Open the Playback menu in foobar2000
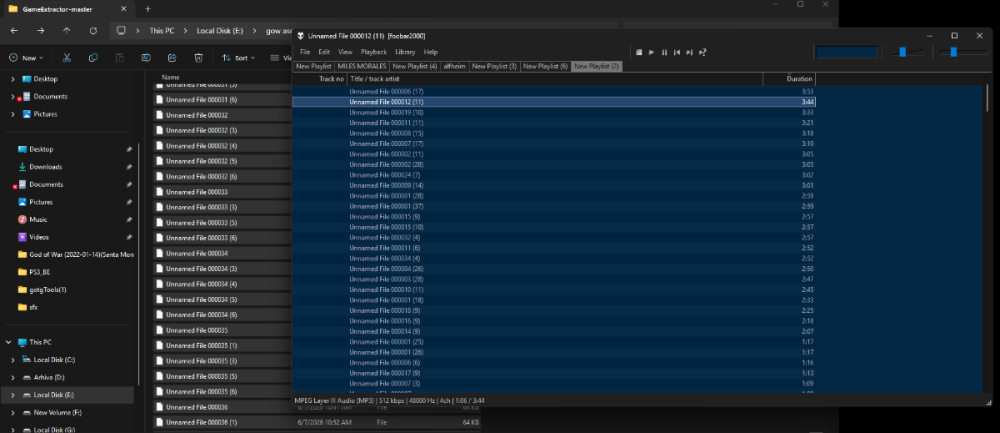The width and height of the screenshot is (1000, 433). point(374,52)
